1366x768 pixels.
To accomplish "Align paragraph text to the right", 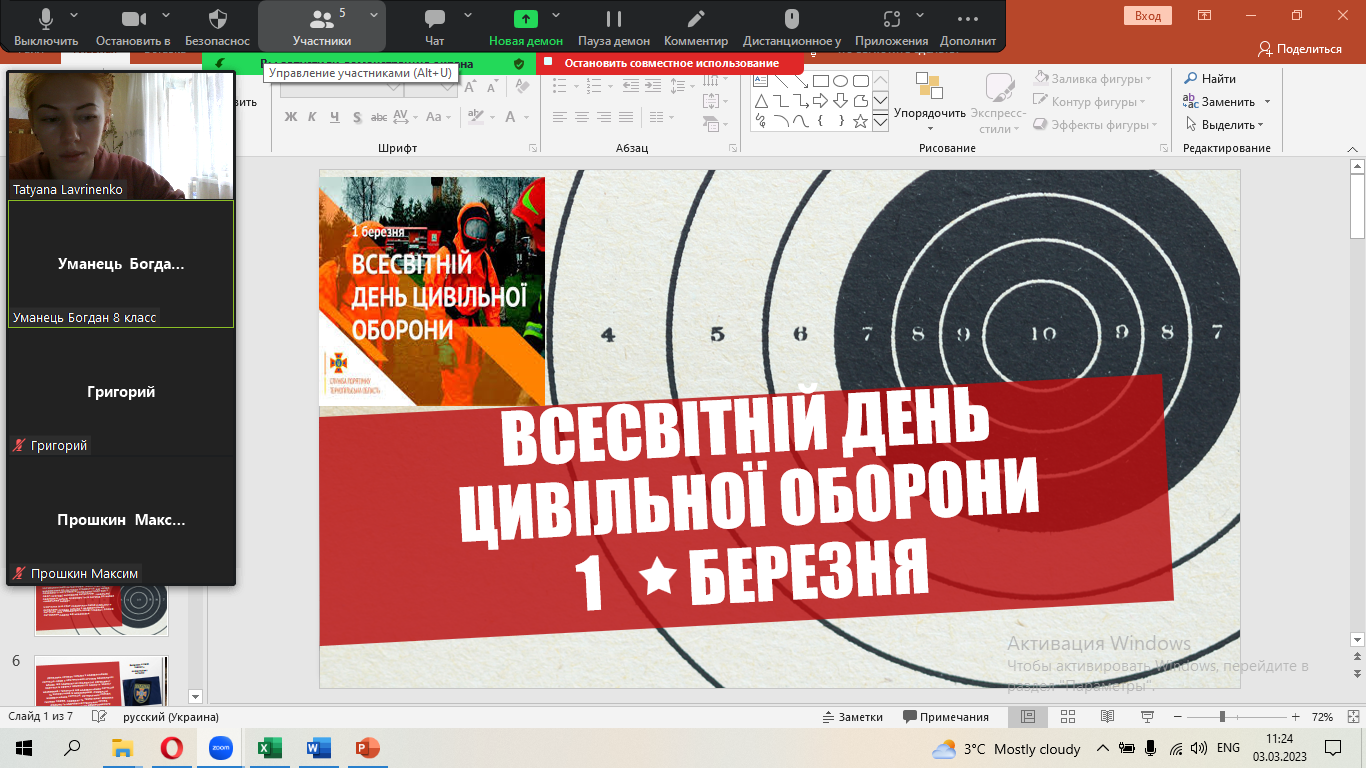I will click(x=604, y=117).
